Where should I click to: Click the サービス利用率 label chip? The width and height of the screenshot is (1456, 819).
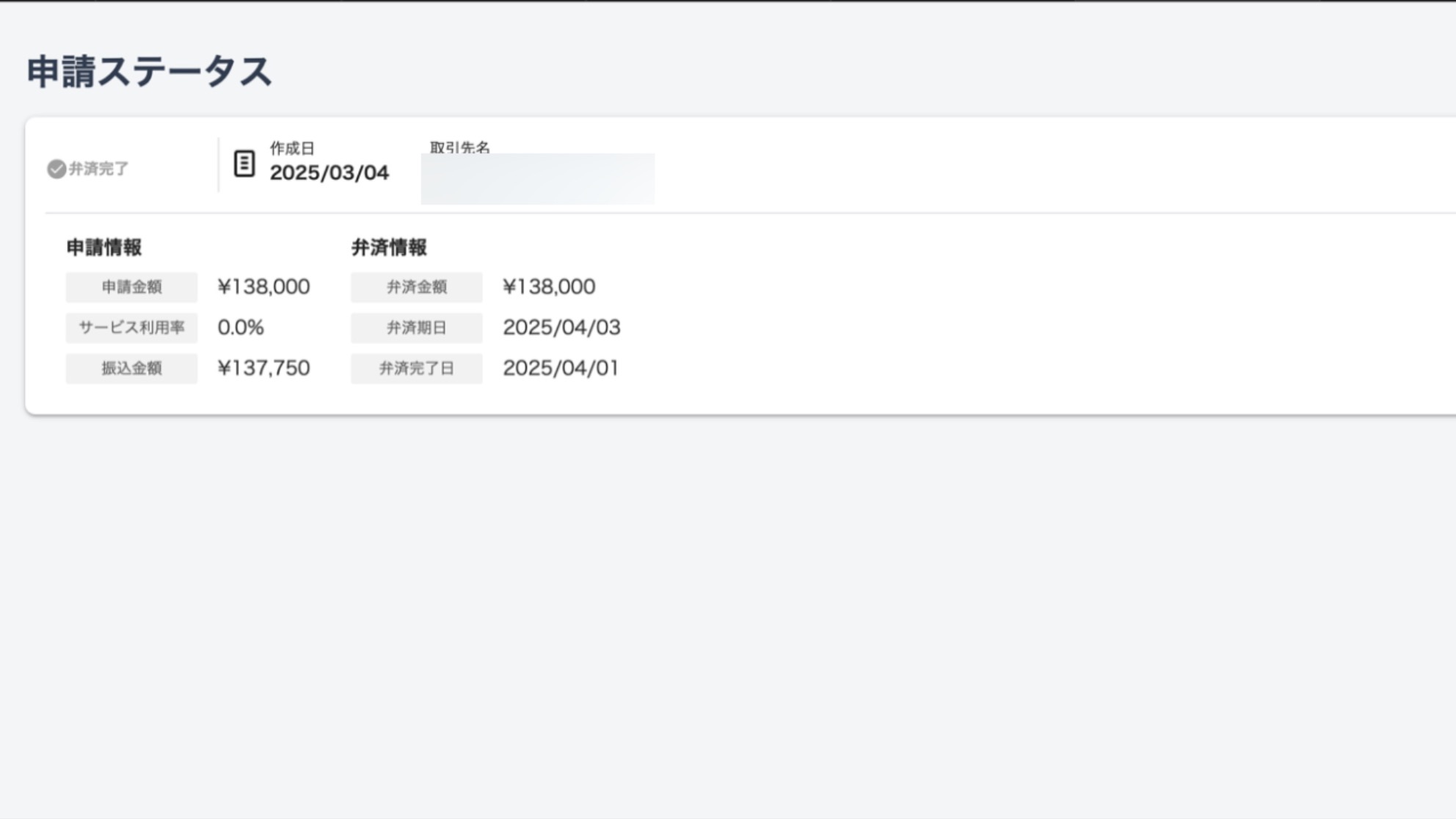131,328
